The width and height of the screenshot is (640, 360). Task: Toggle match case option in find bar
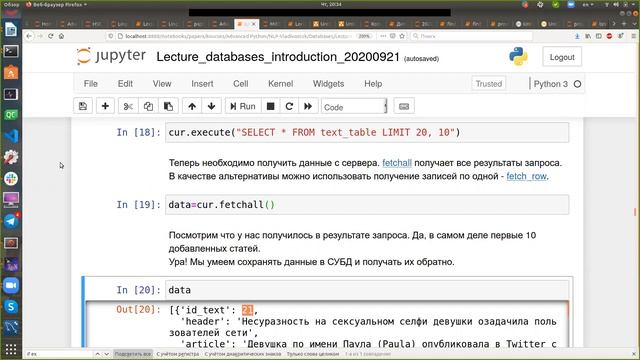pyautogui.click(x=178, y=354)
